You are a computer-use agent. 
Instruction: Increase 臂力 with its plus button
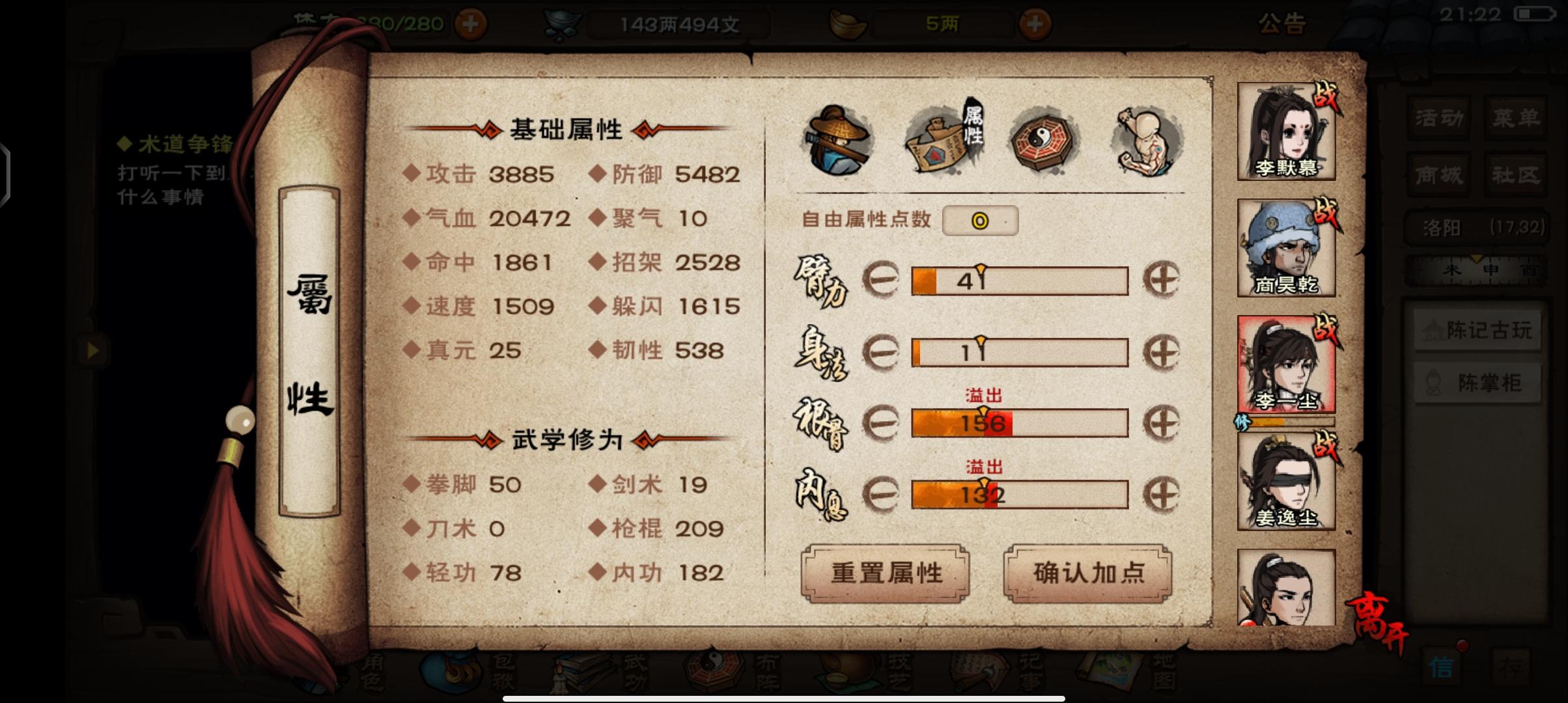[1162, 280]
